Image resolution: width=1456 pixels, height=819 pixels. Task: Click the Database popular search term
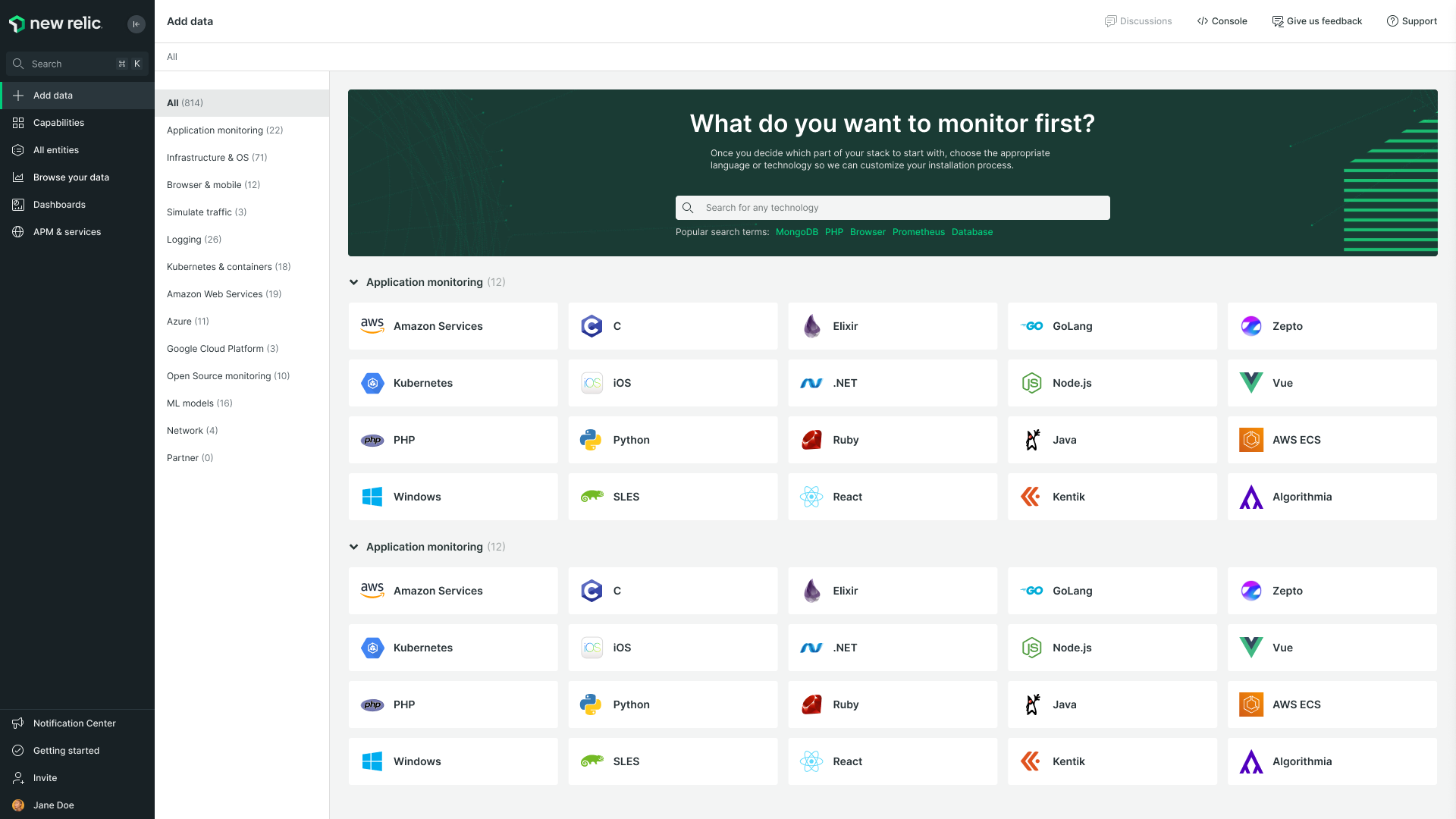point(971,232)
